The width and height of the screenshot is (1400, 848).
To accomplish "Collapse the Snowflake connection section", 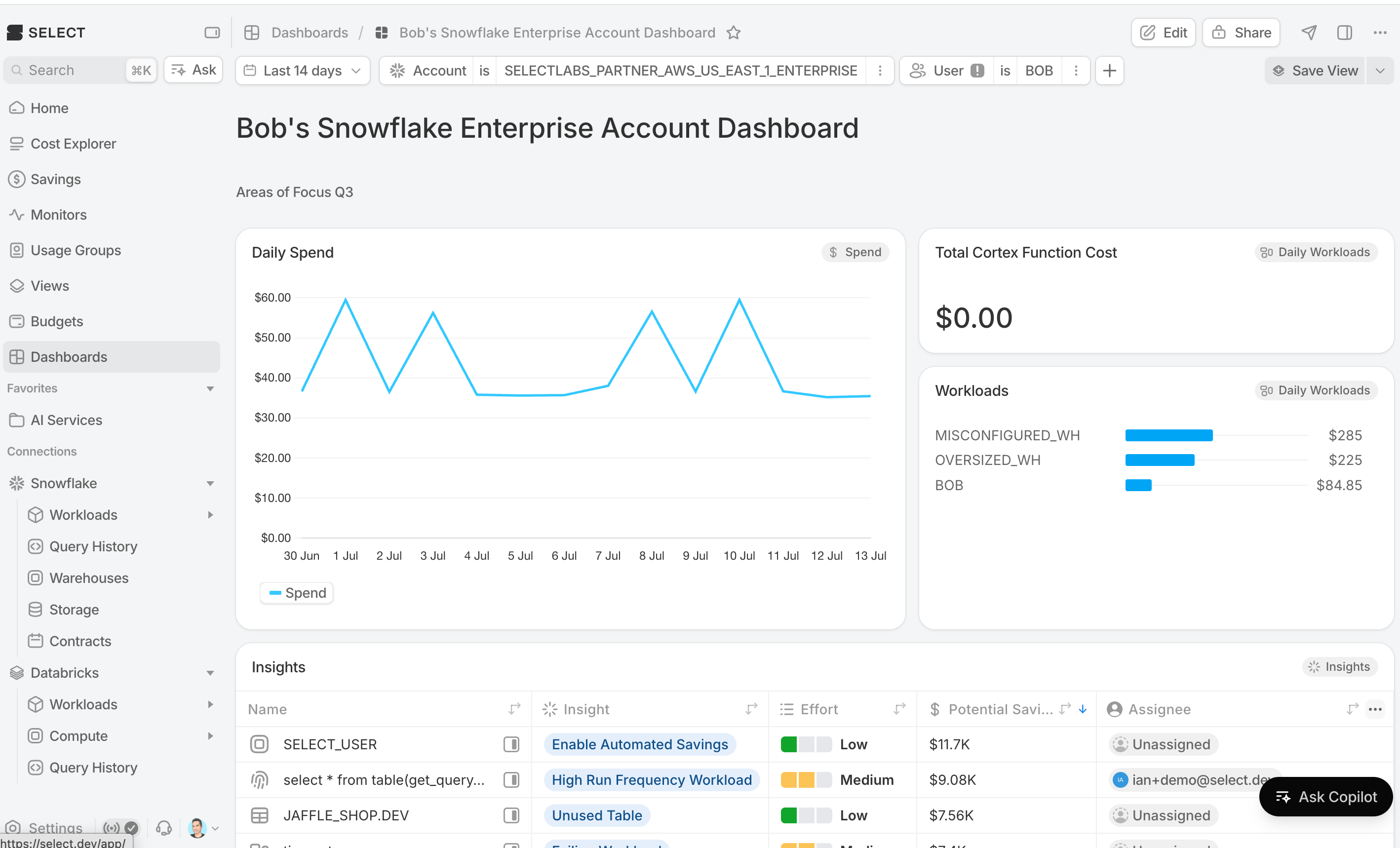I will coord(210,483).
